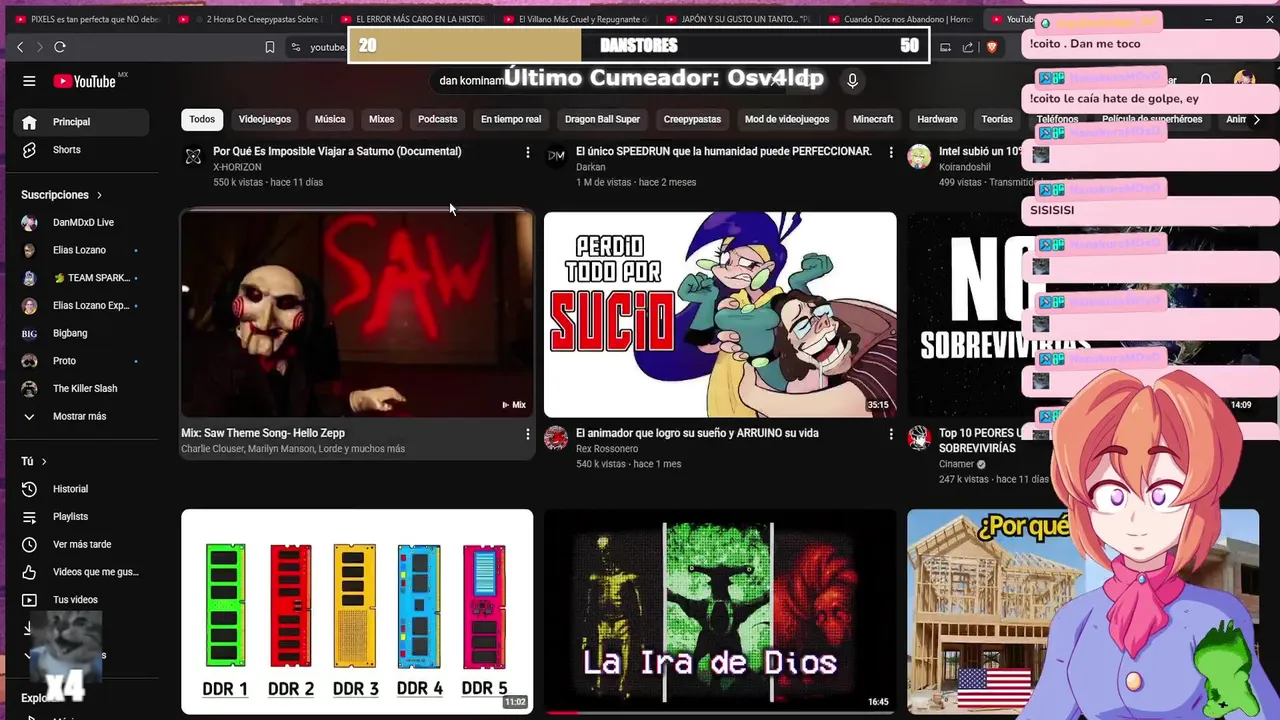Switch to El Villano Más Cruel tab
The image size is (1280, 720).
575,19
